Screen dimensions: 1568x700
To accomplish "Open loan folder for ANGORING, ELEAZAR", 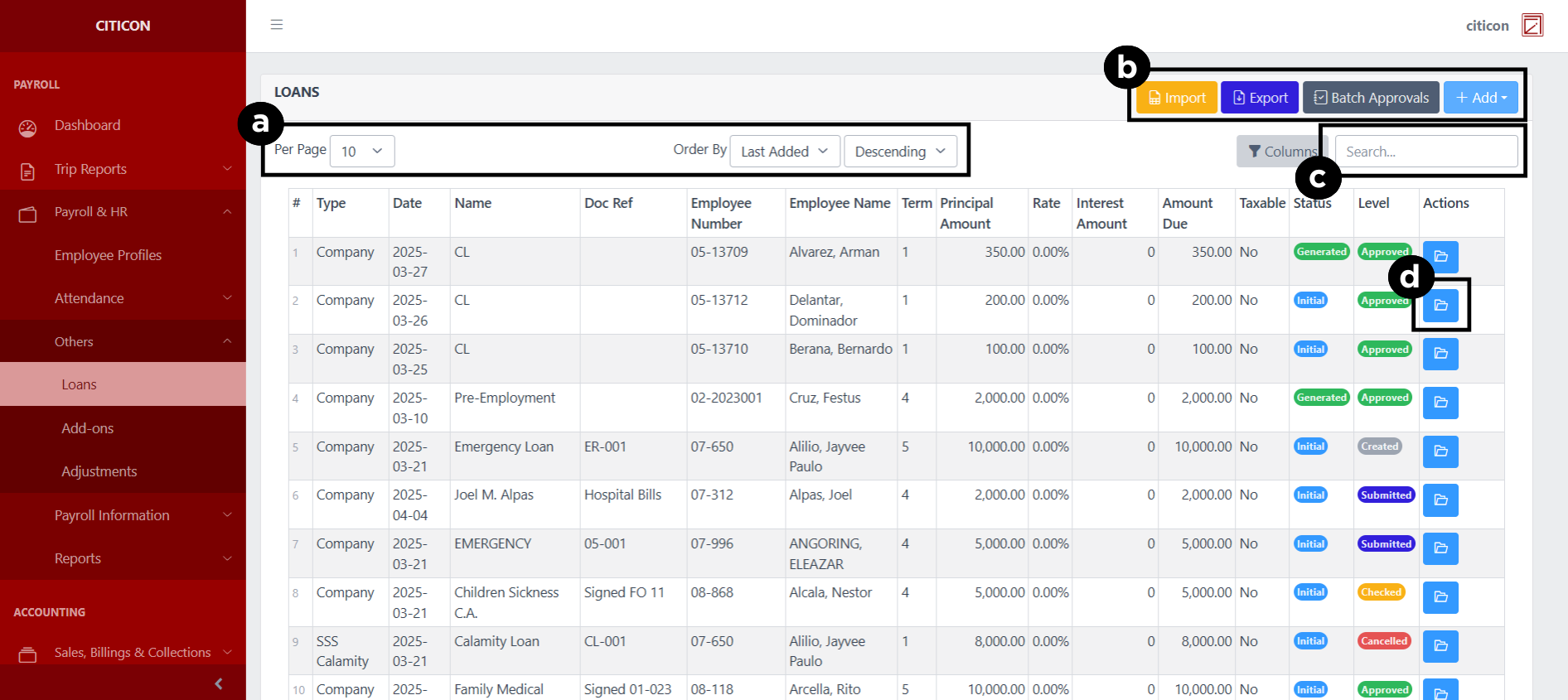I will pyautogui.click(x=1440, y=548).
